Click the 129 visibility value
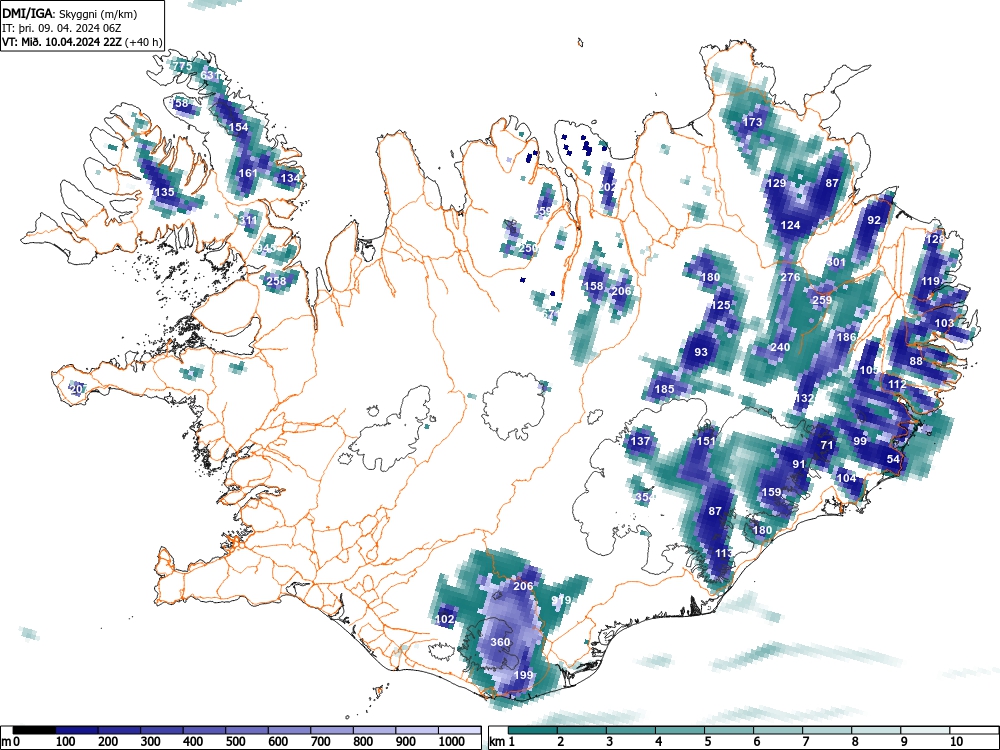1000x750 pixels. [x=776, y=183]
